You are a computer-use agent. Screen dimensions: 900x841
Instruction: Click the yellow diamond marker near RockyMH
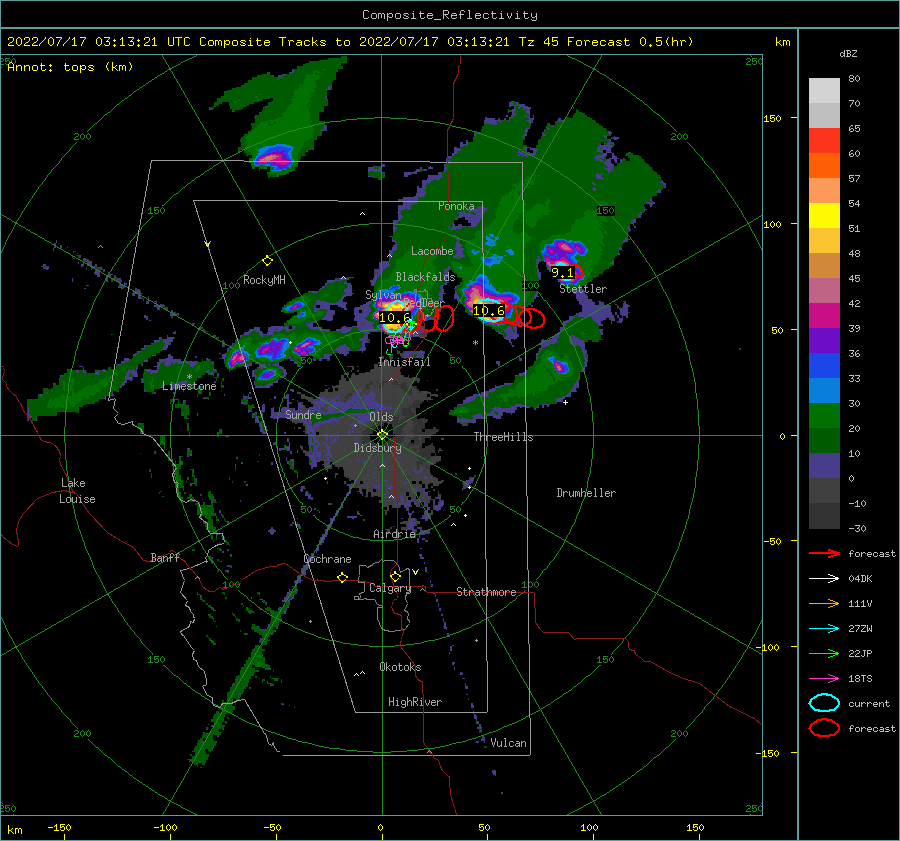click(267, 261)
